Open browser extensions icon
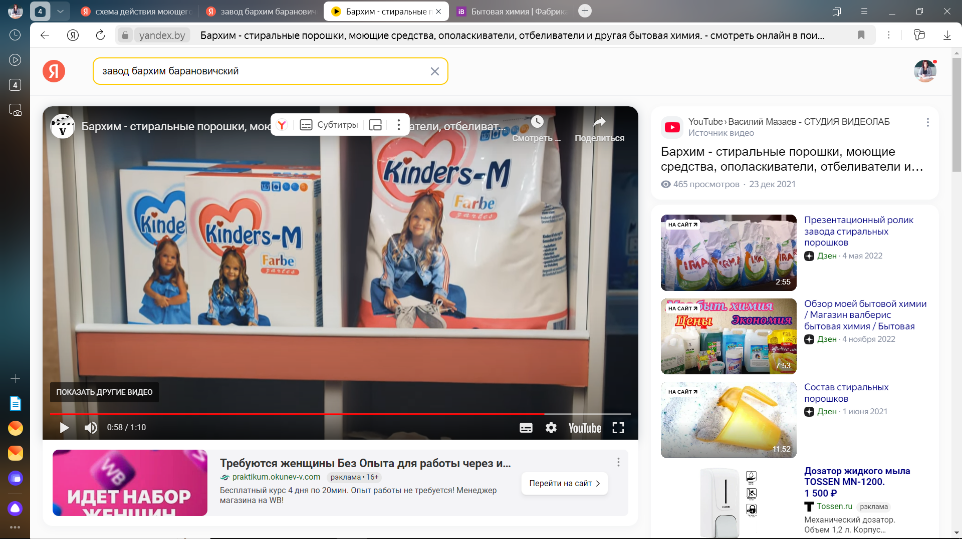 coord(919,36)
